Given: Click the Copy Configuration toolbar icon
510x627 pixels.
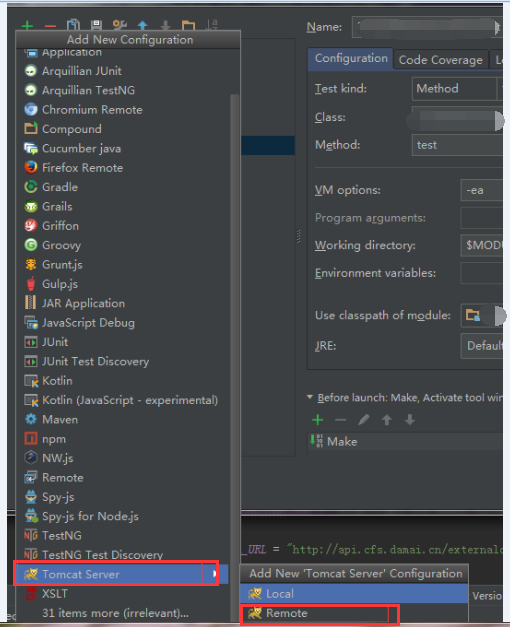Looking at the screenshot, I should 73,25.
